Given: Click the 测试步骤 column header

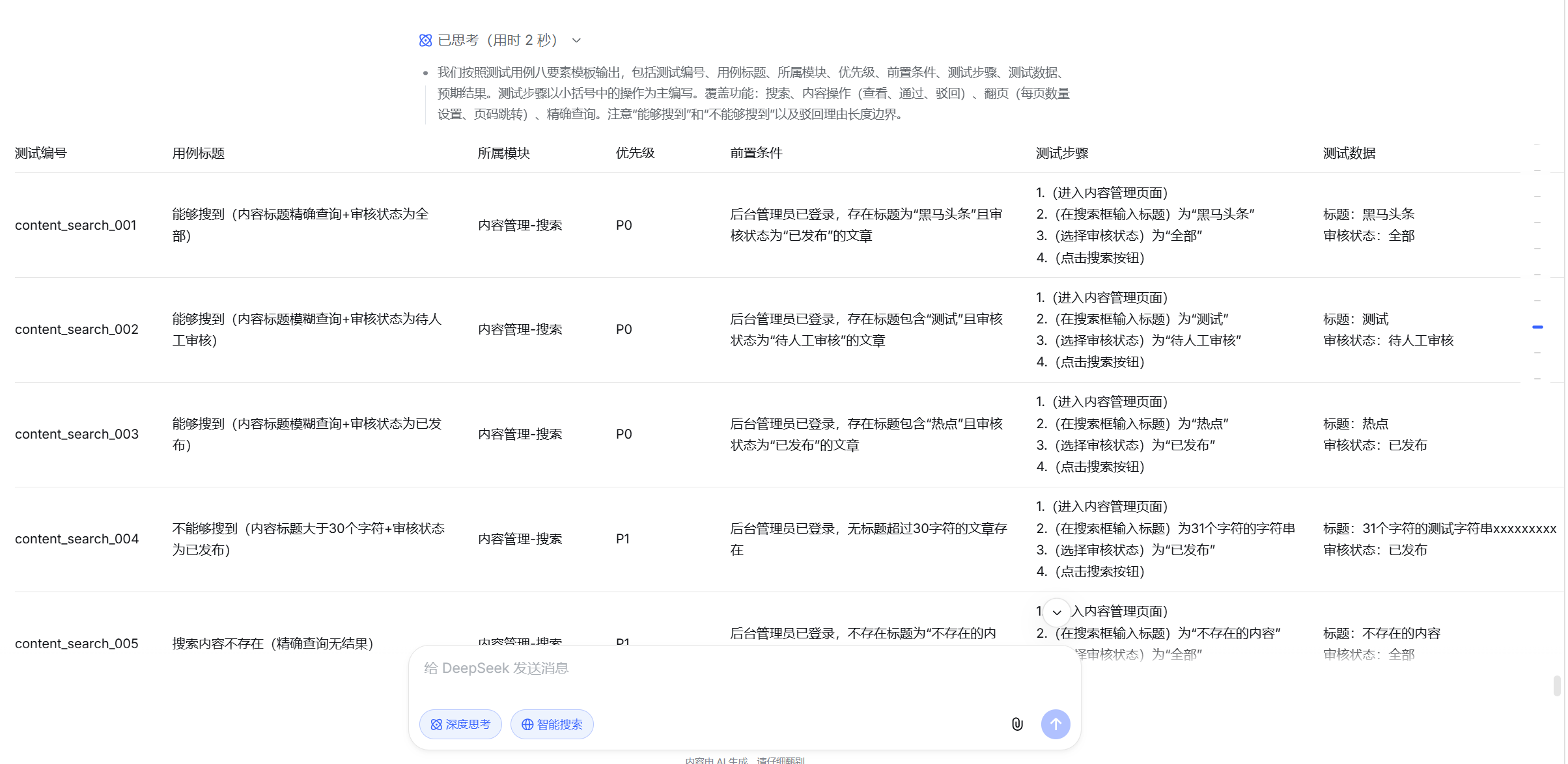Looking at the screenshot, I should tap(1062, 154).
